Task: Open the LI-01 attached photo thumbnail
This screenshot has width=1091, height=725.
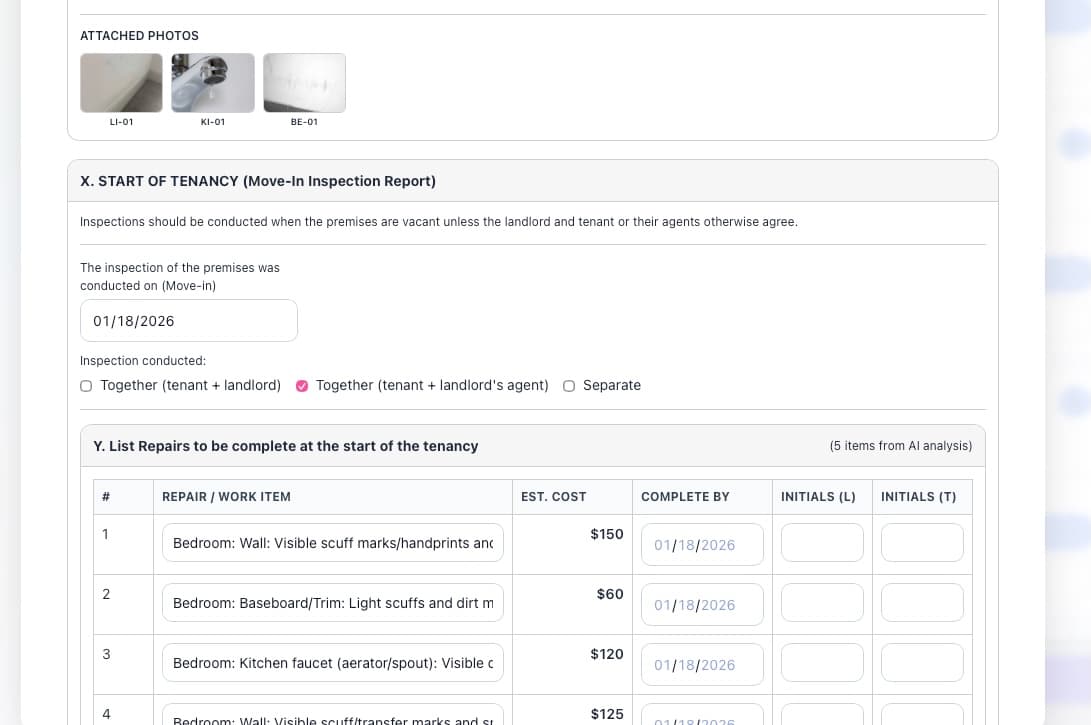Action: click(121, 83)
